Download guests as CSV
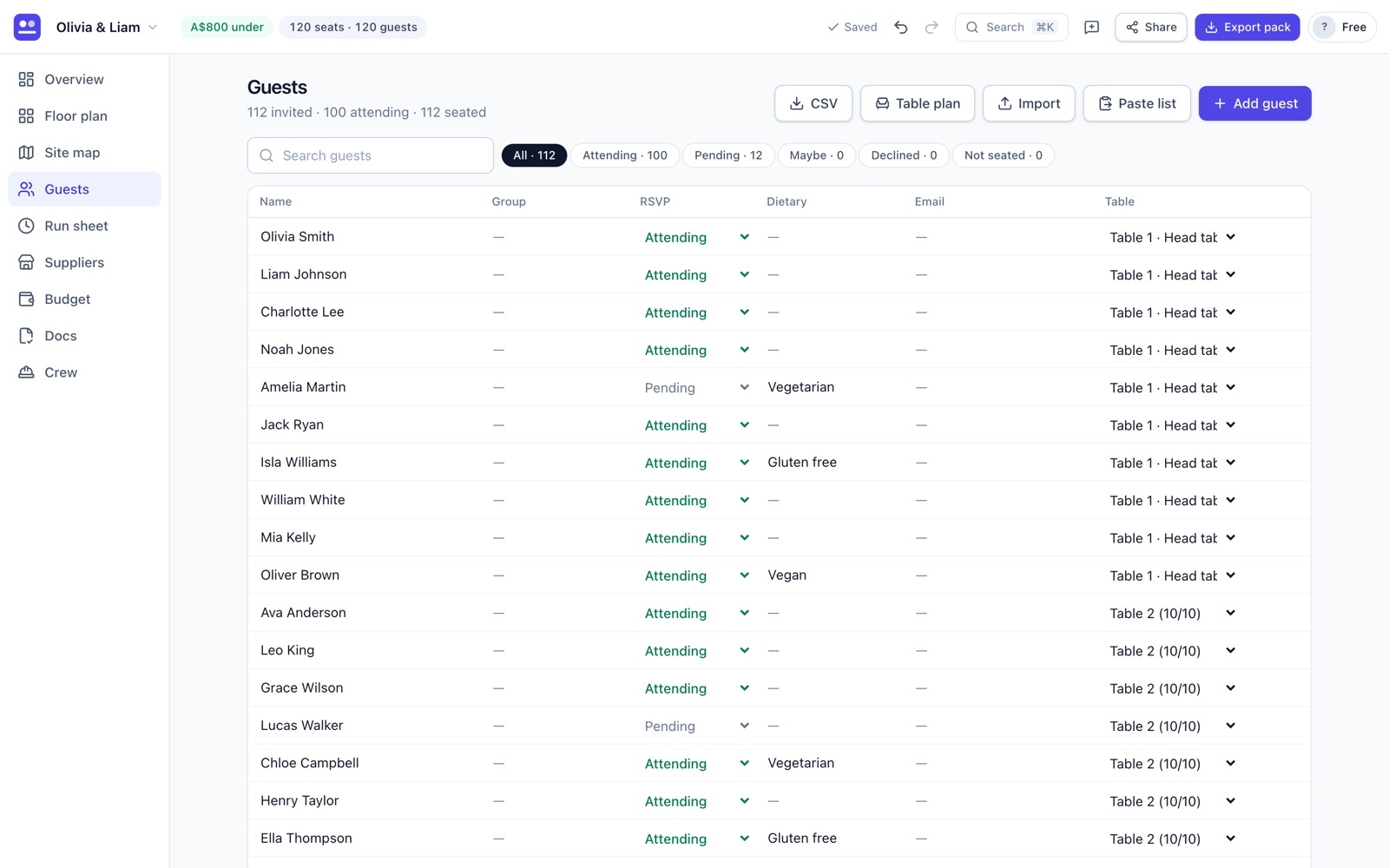Viewport: 1389px width, 868px height. tap(813, 103)
